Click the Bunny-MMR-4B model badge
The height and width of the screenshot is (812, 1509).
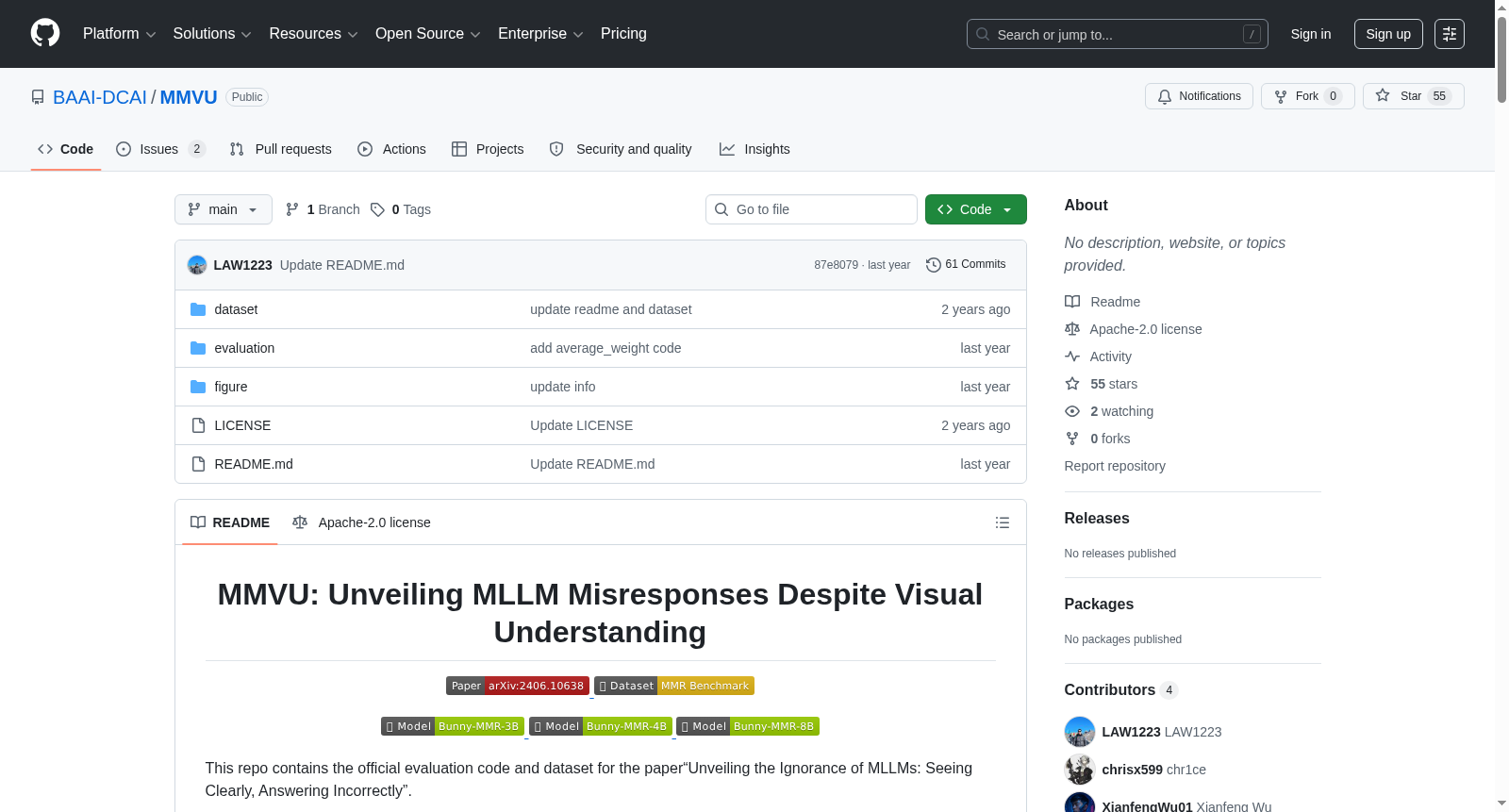click(601, 726)
